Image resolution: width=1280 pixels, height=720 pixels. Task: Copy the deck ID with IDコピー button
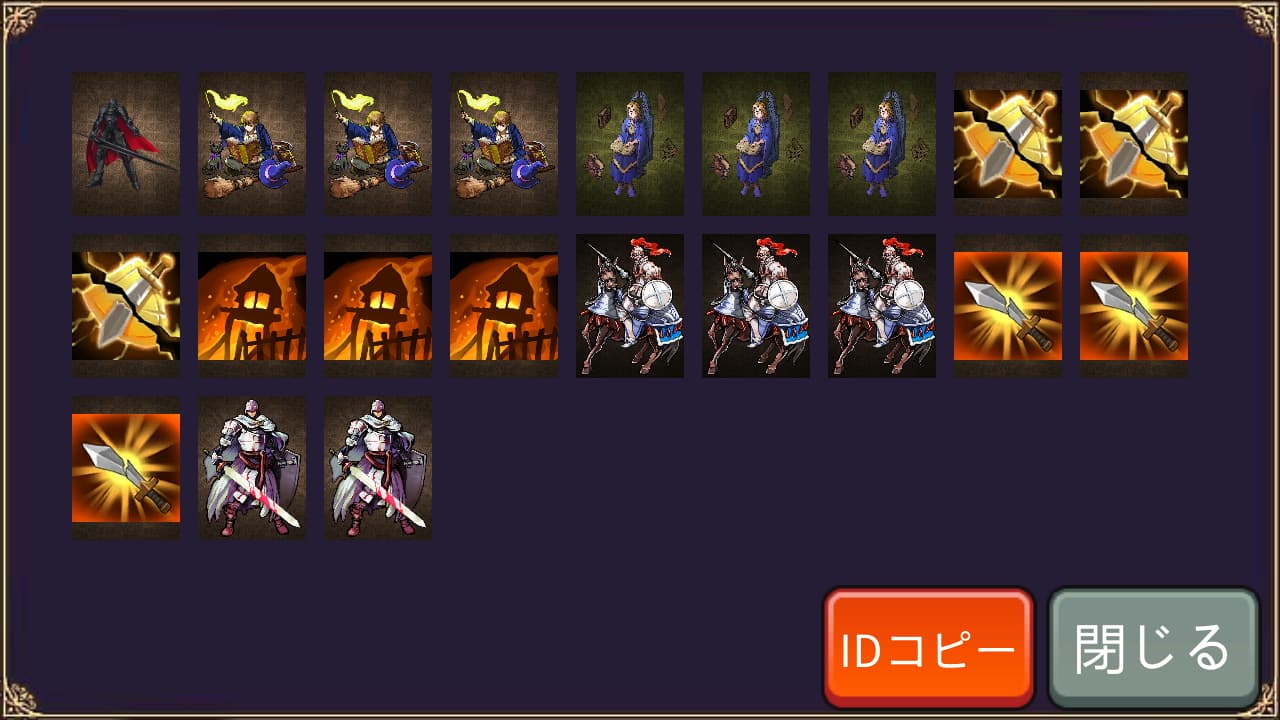(x=929, y=648)
